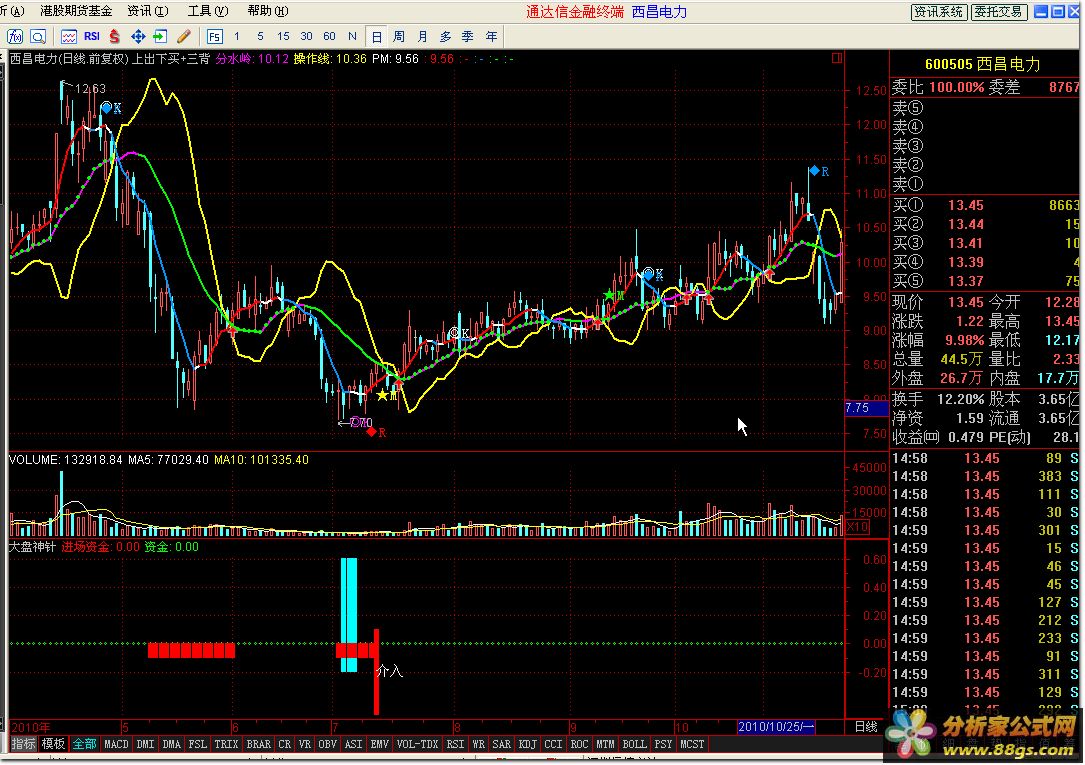Screen dimensions: 1085x765
Task: Switch indicator to PSY
Action: point(663,744)
